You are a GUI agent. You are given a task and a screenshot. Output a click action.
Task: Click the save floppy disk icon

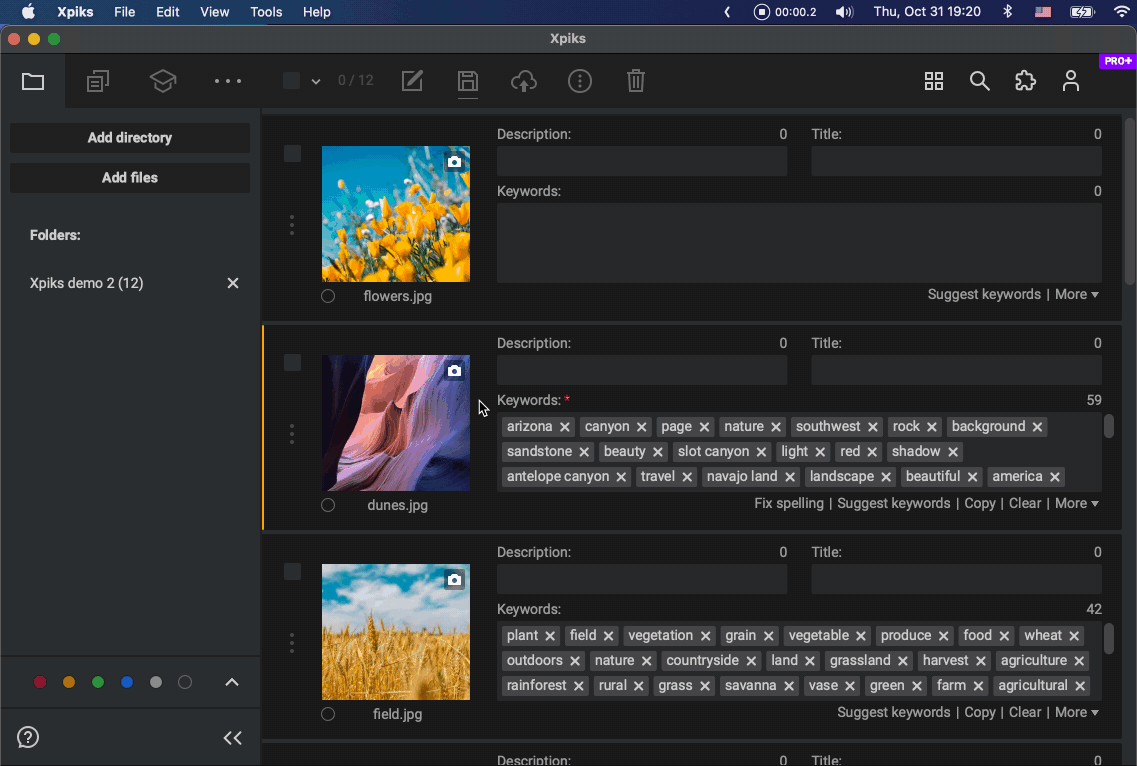click(x=468, y=81)
